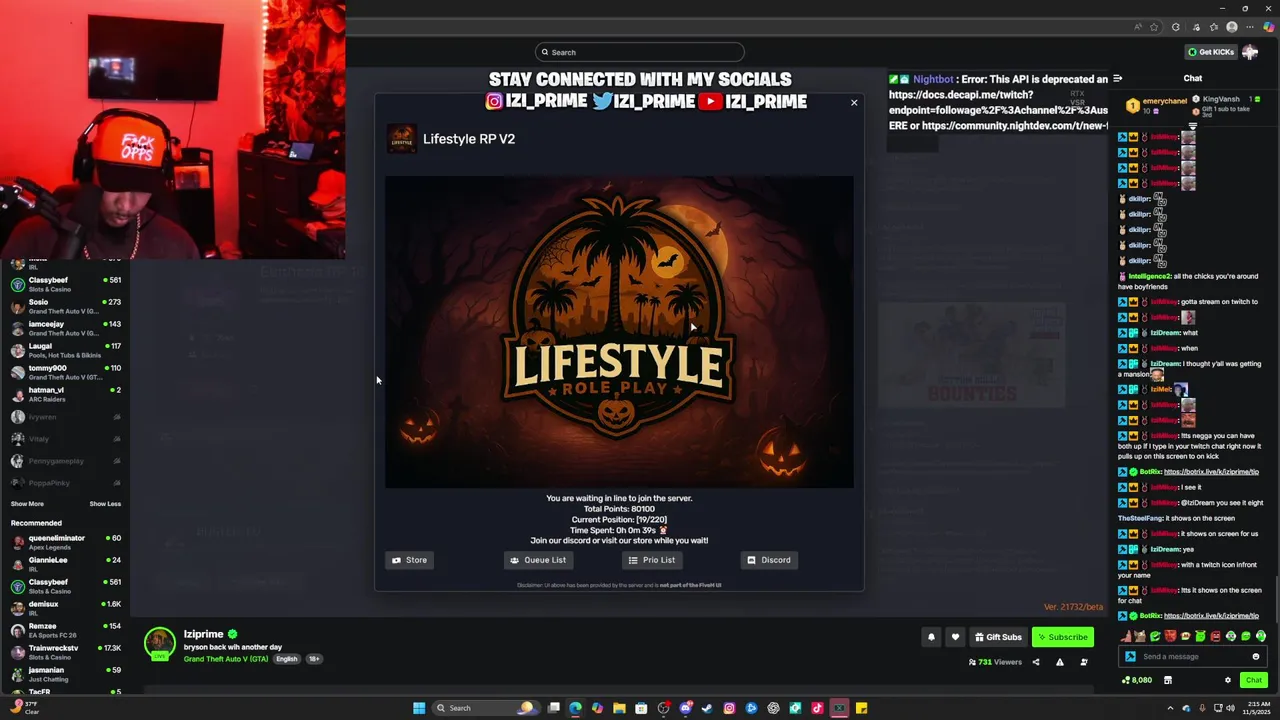This screenshot has width=1280, height=720.
Task: Open demisux IRL channel
Action: click(65, 608)
